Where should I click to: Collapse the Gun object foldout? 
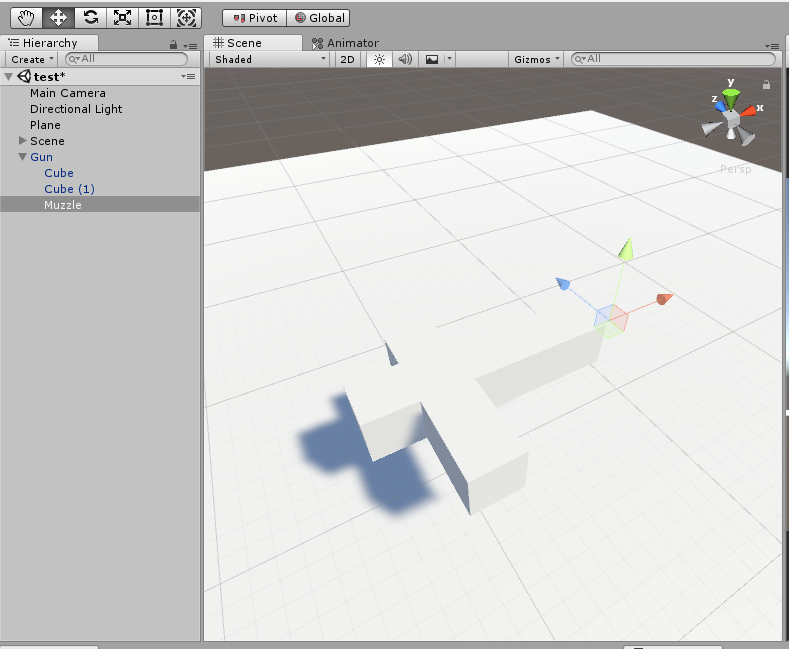pos(23,157)
